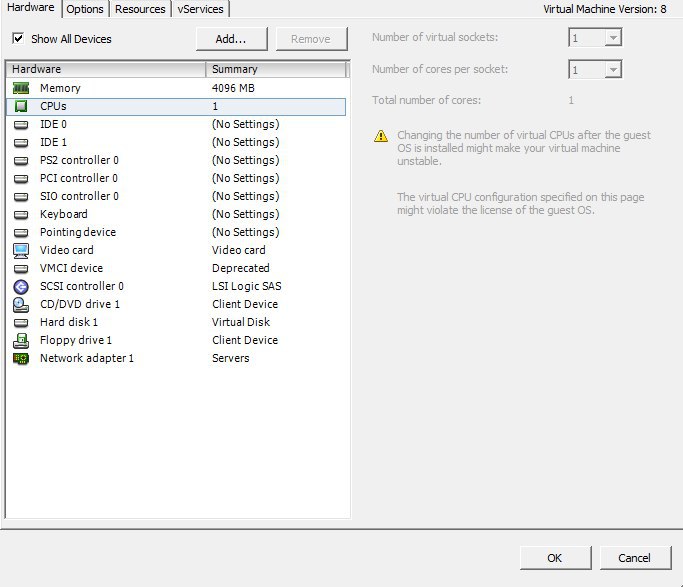Click the Virtual Disk summary value
This screenshot has width=683, height=587.
click(x=241, y=322)
